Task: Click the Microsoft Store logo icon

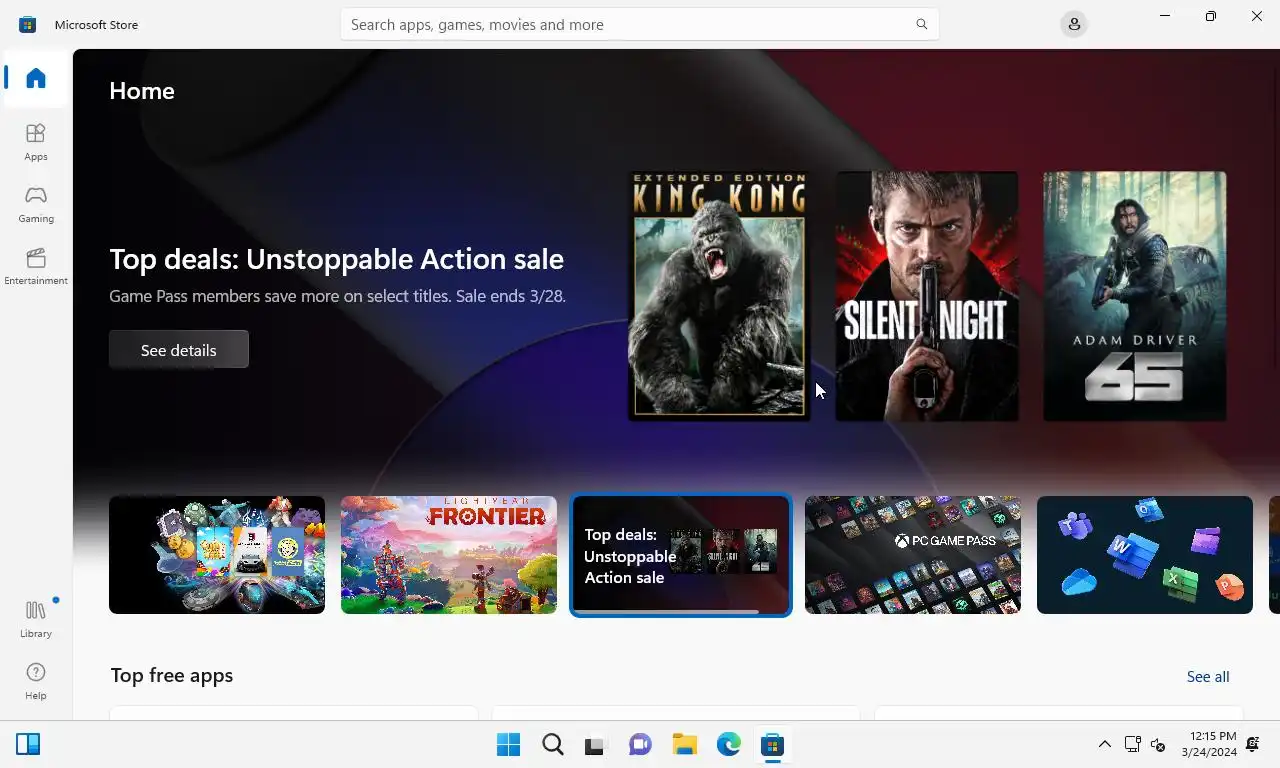Action: coord(27,24)
